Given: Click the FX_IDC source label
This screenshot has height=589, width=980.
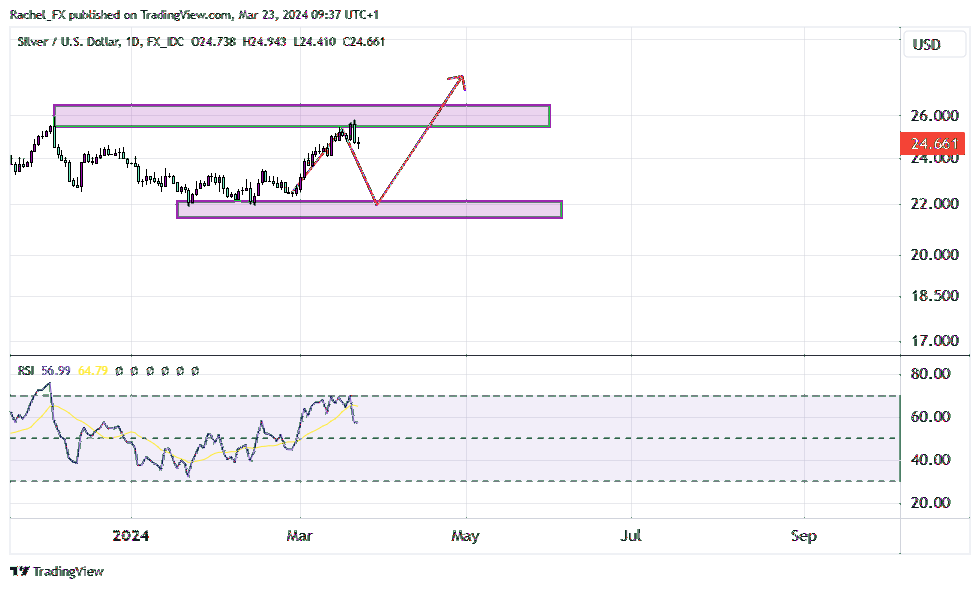Looking at the screenshot, I should [x=165, y=42].
